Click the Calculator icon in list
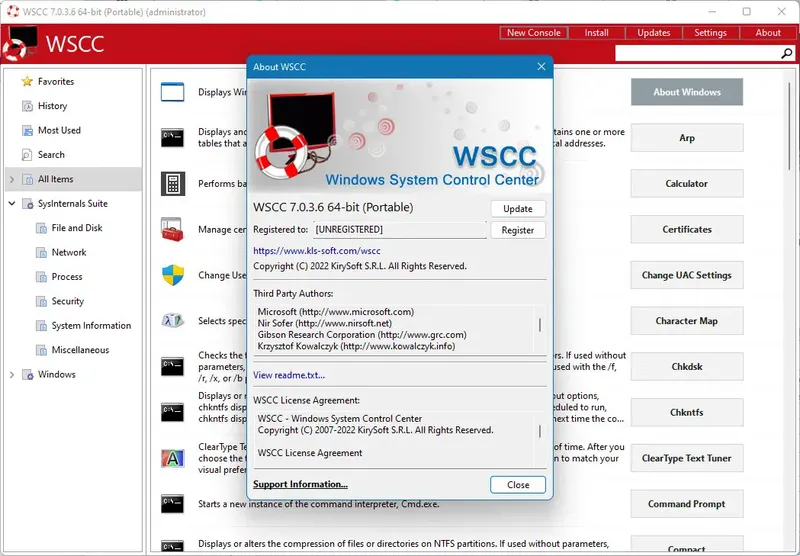The height and width of the screenshot is (556, 800). (172, 184)
